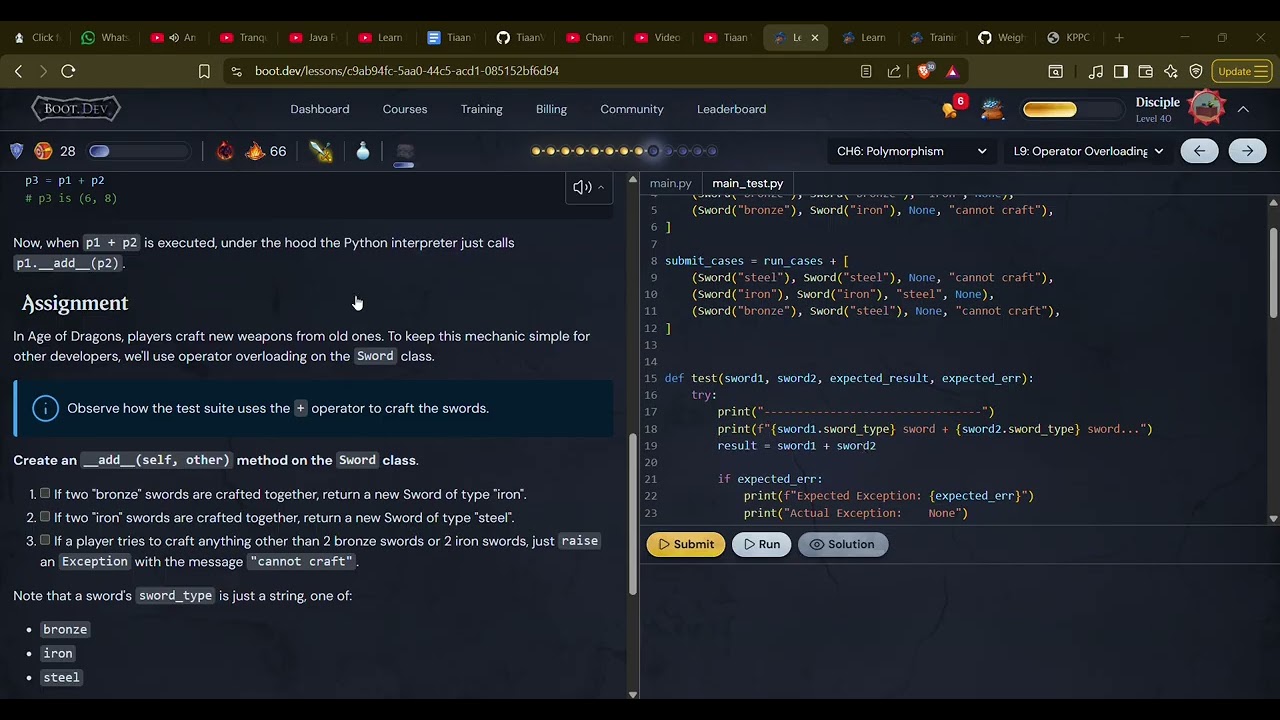Click the Boot.dev logo
The image size is (1280, 720).
(x=76, y=109)
